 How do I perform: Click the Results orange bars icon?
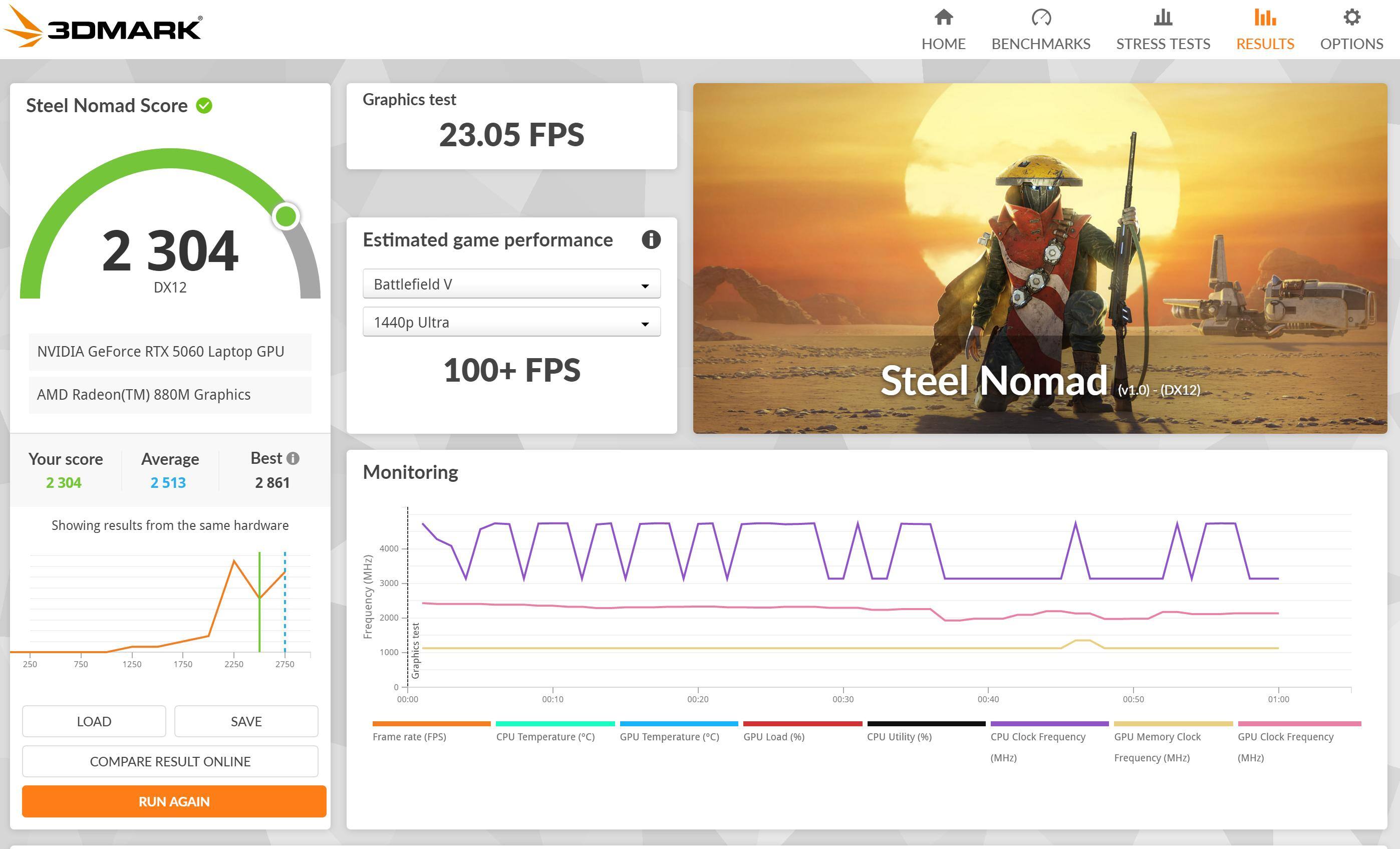(1265, 17)
